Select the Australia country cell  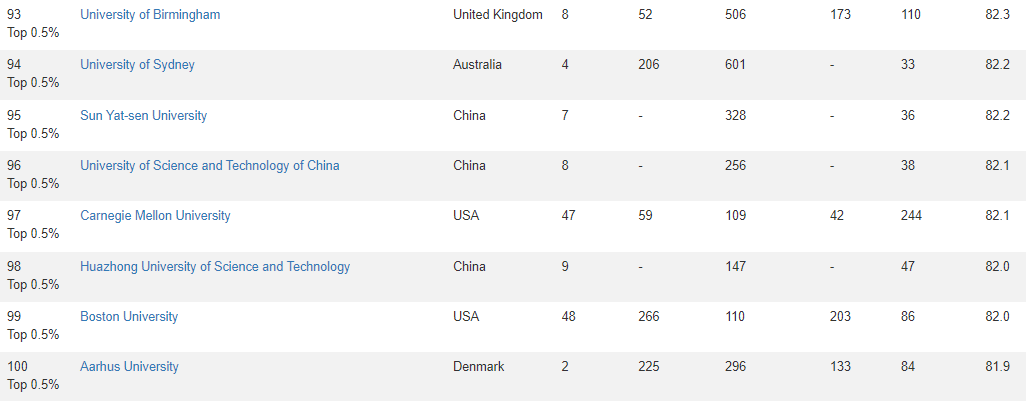[477, 65]
